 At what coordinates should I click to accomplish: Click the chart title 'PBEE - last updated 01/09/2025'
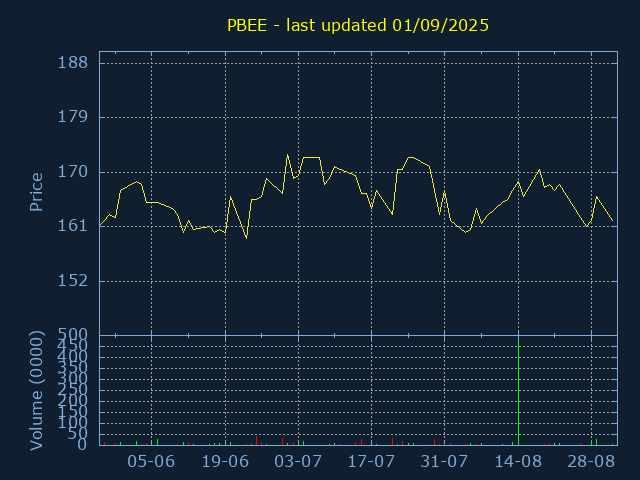(358, 25)
